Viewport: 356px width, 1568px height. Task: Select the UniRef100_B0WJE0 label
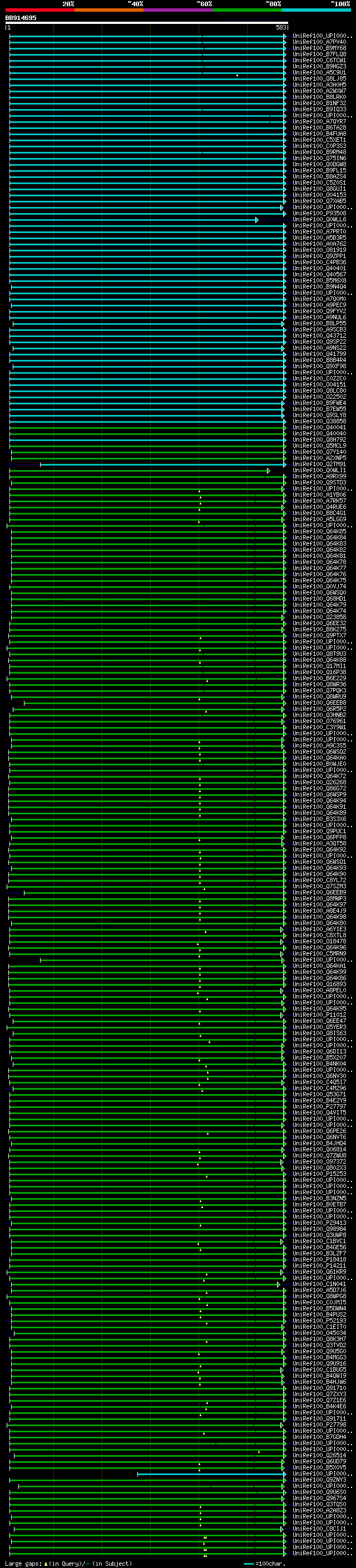pyautogui.click(x=319, y=764)
